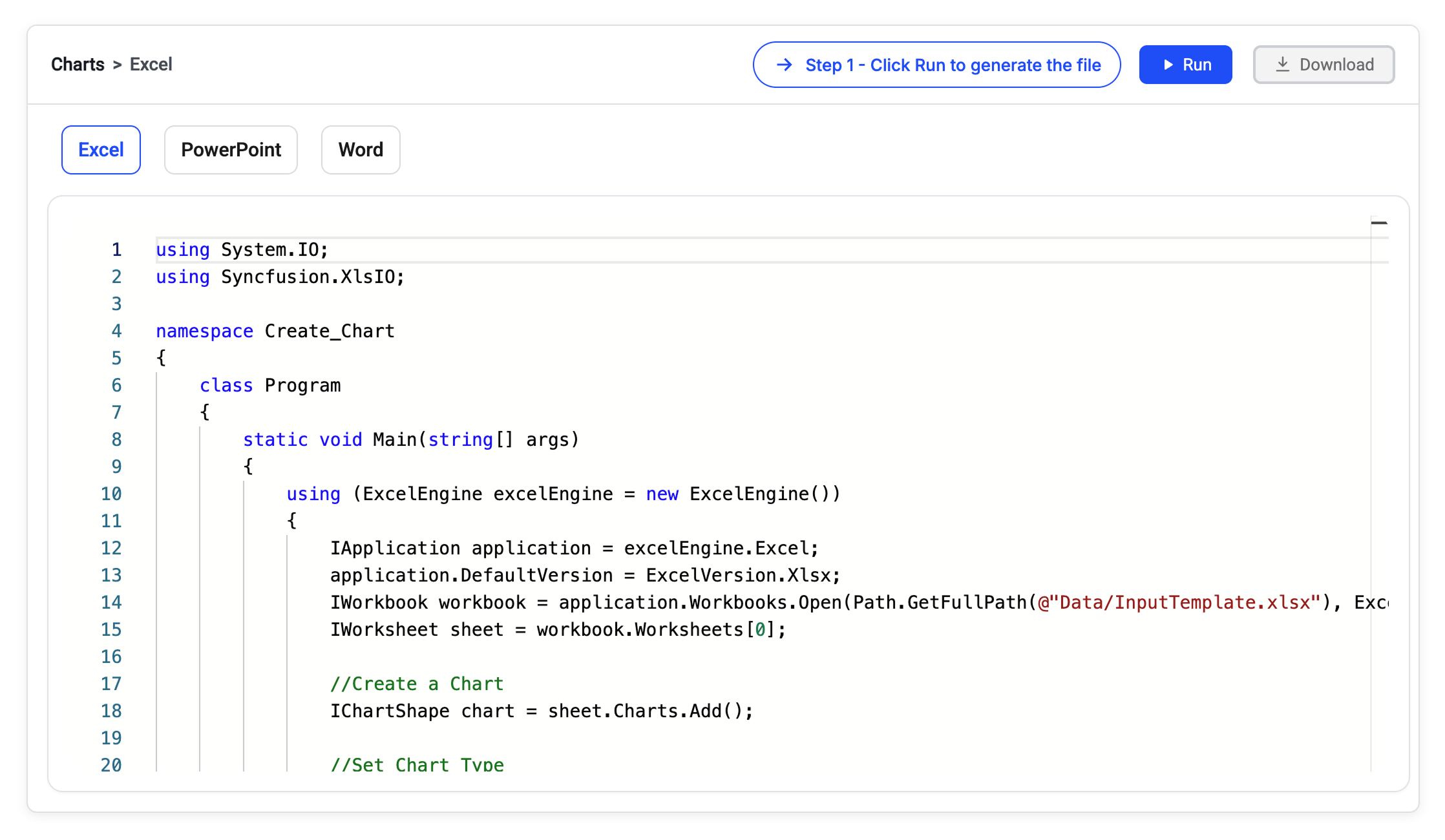Click the ExcelEngine using statement line
This screenshot has height=840, width=1445.
[x=564, y=494]
